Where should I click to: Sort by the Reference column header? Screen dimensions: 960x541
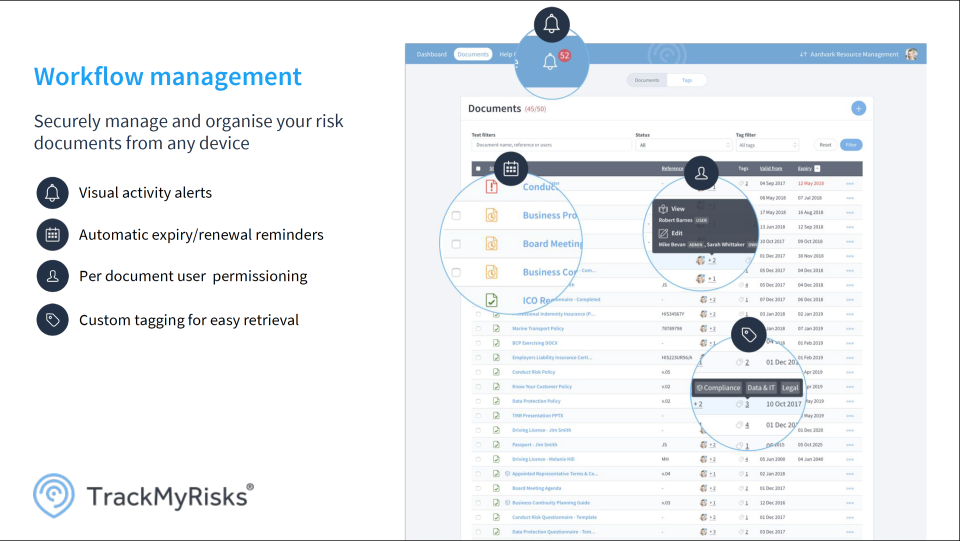click(672, 168)
